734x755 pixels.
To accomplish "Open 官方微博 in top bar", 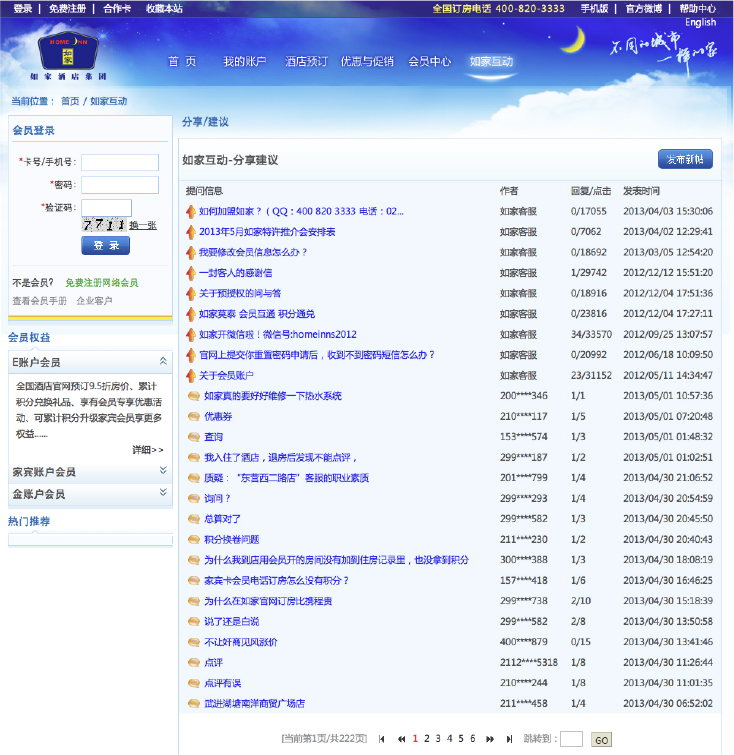I will 643,9.
